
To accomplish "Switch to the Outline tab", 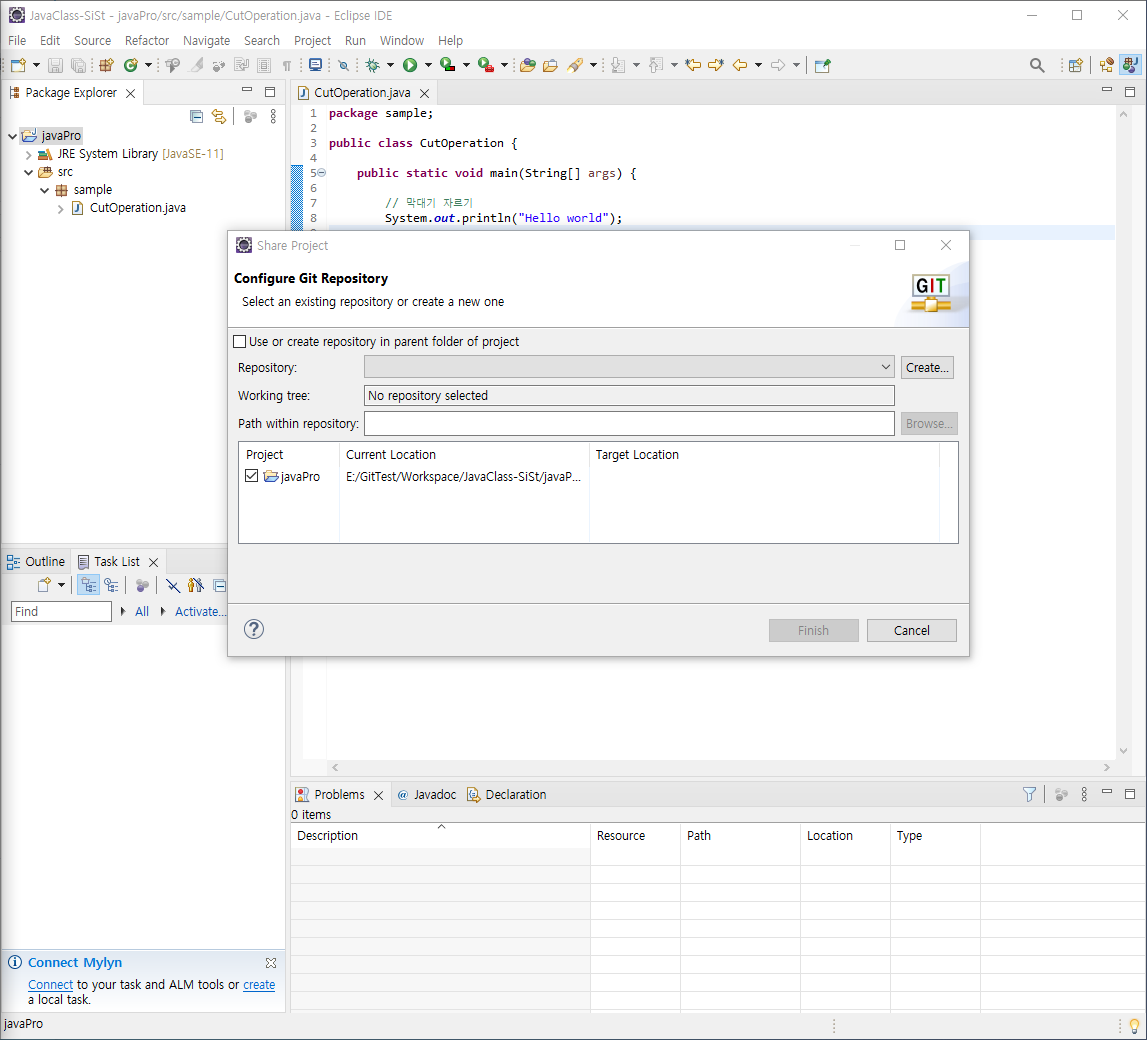I will coord(36,561).
